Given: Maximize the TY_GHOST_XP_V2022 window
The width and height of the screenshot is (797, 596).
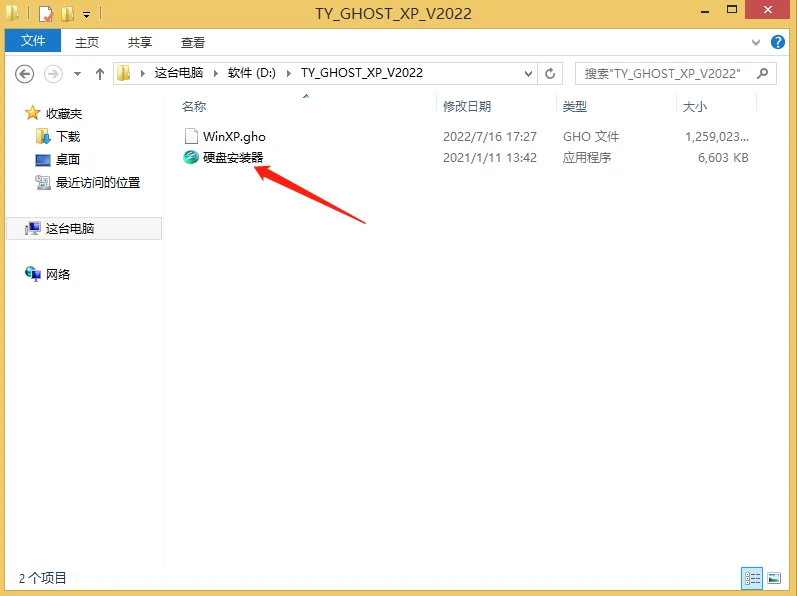Looking at the screenshot, I should (x=732, y=10).
